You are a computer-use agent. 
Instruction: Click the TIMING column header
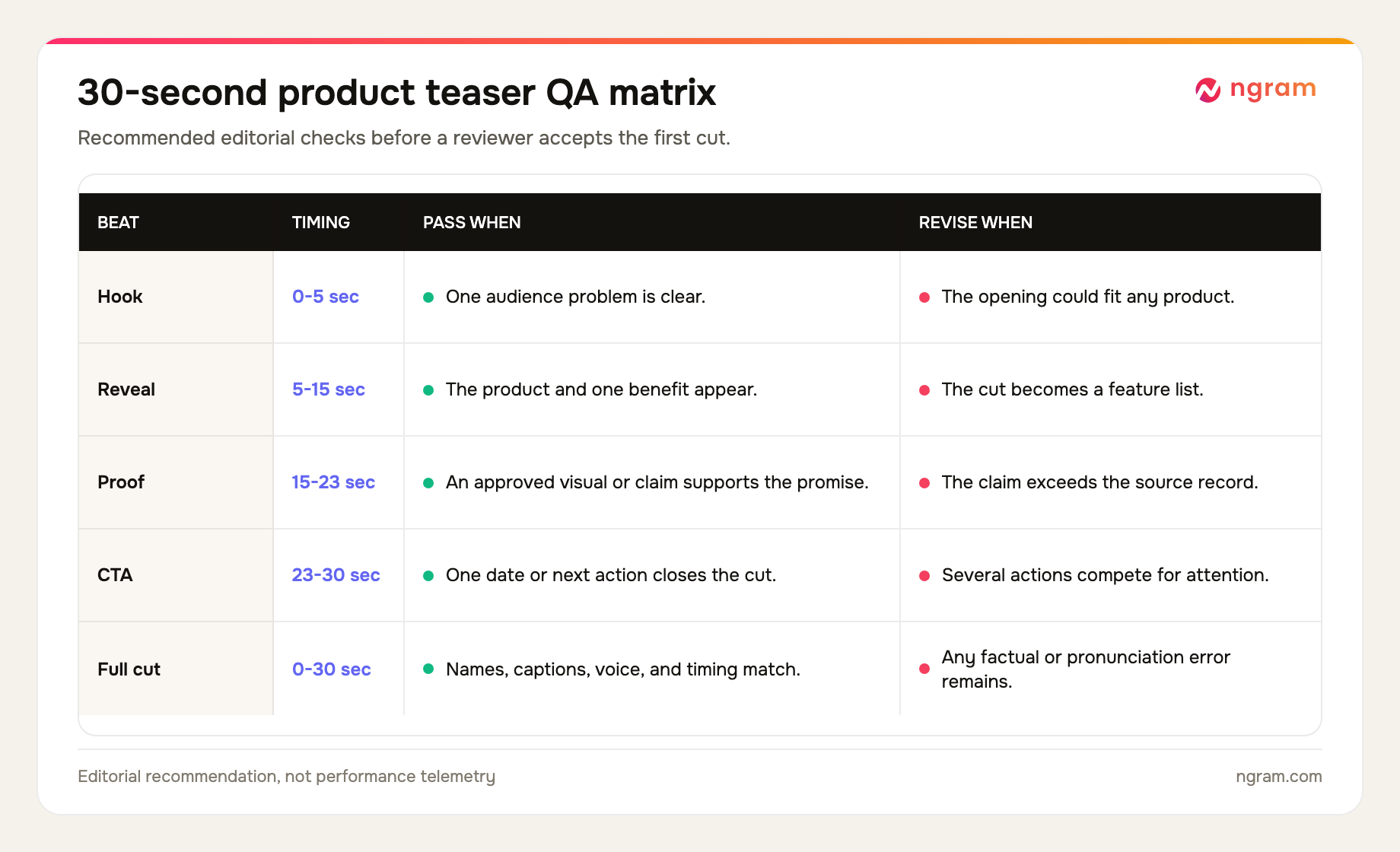coord(320,222)
